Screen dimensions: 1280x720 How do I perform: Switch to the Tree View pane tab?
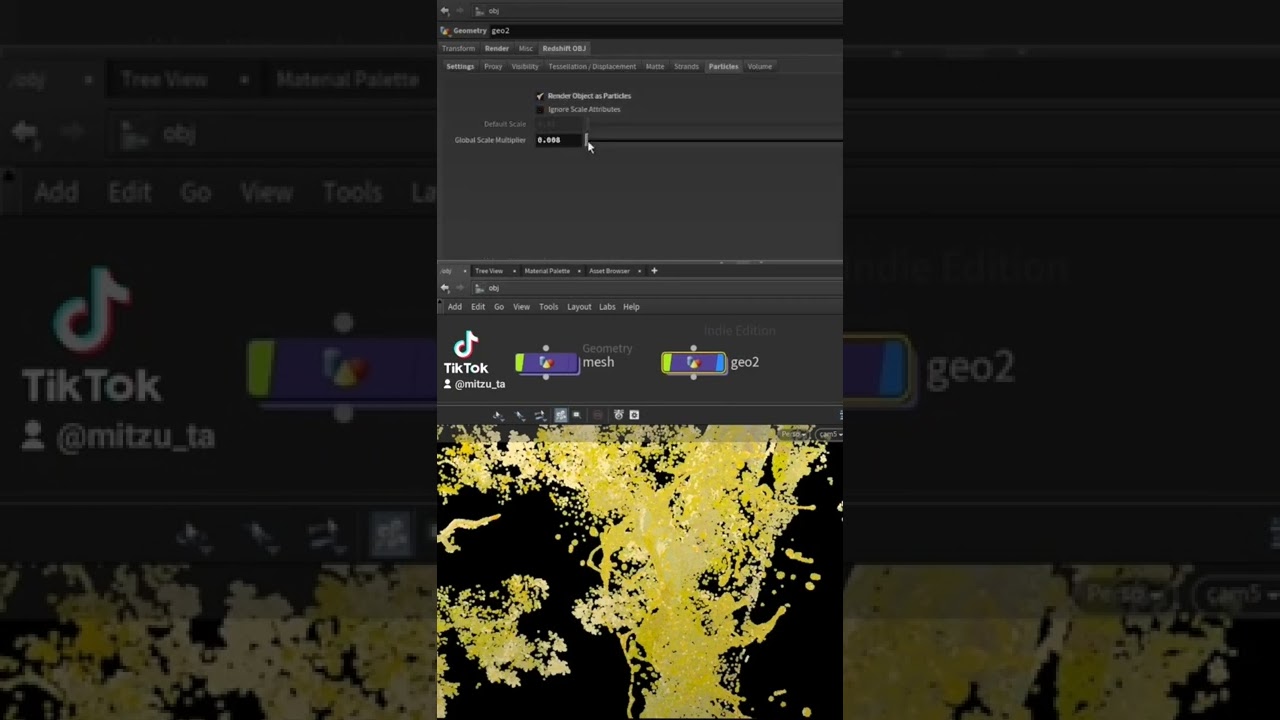(x=489, y=271)
